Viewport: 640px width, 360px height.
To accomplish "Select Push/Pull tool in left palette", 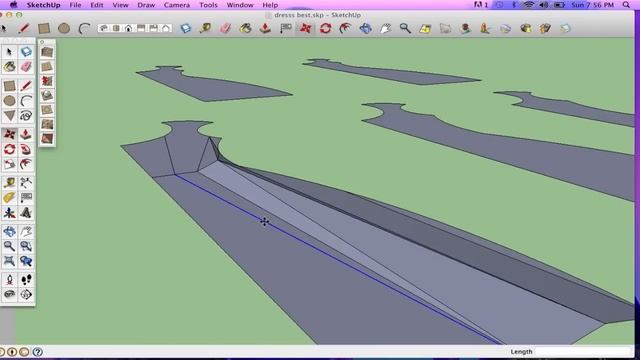I will (x=26, y=134).
